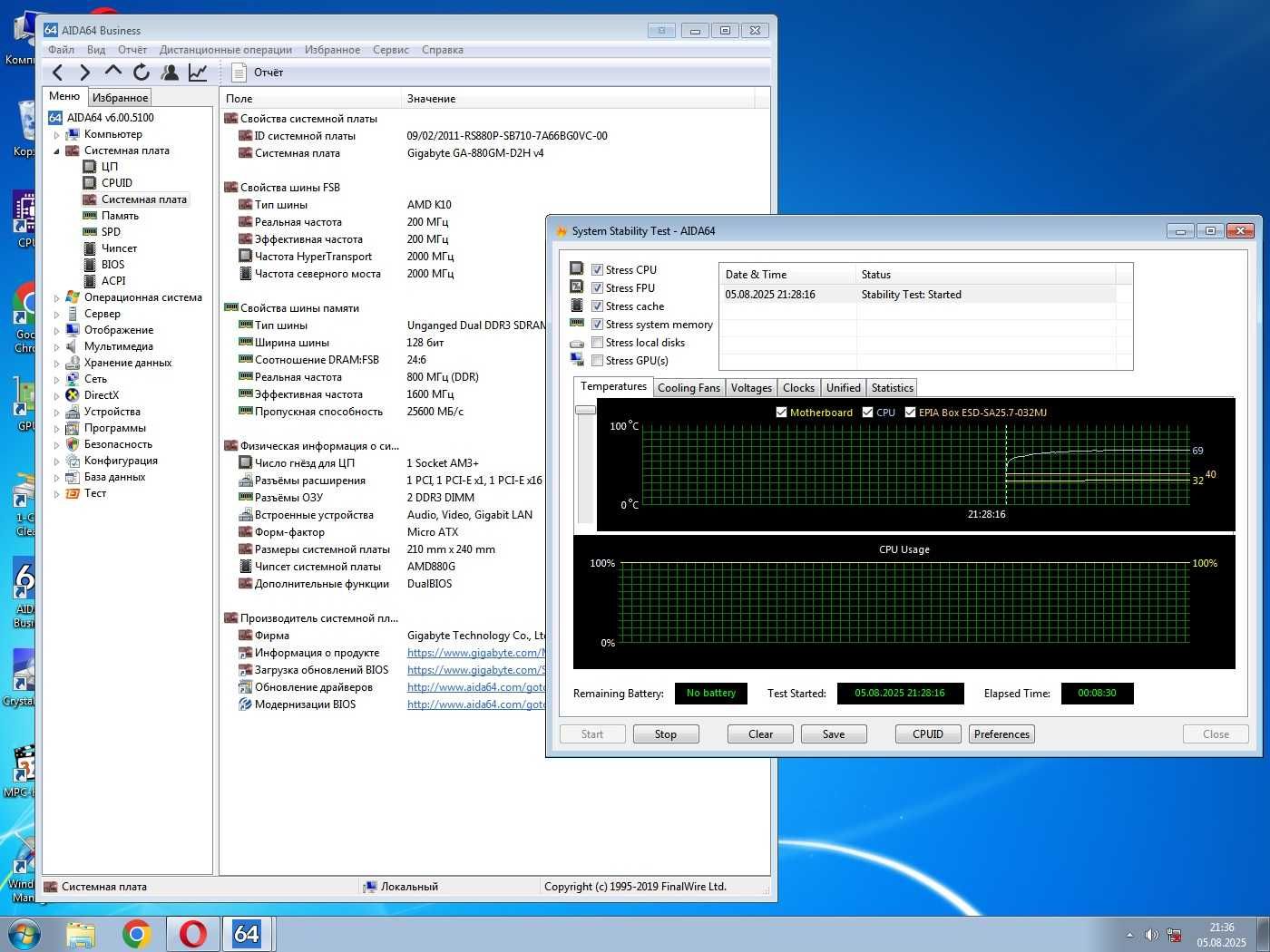Screen dimensions: 1270x952
Task: Refresh the AIDA64 page with the circular arrow icon
Action: pos(142,73)
